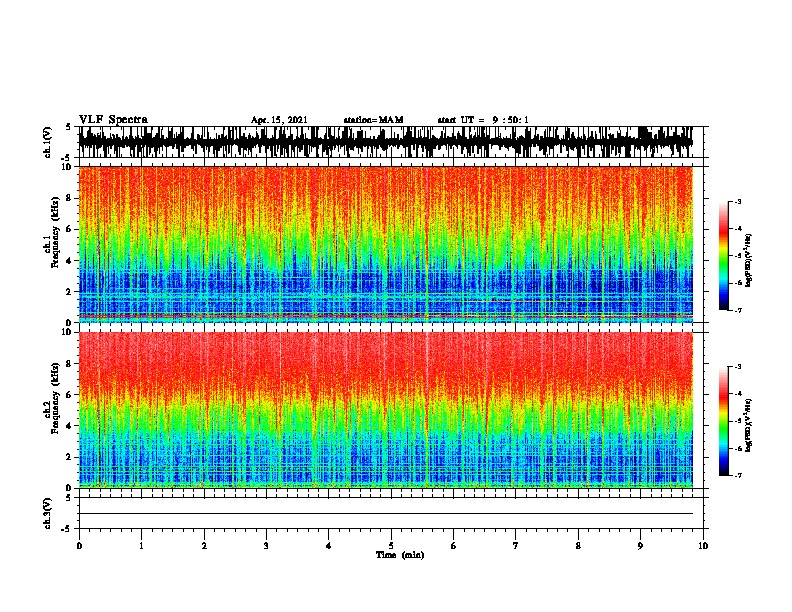Viewport: 792px width, 612px height.
Task: Select the date text "Apr. 15, 2021"
Action: click(279, 120)
